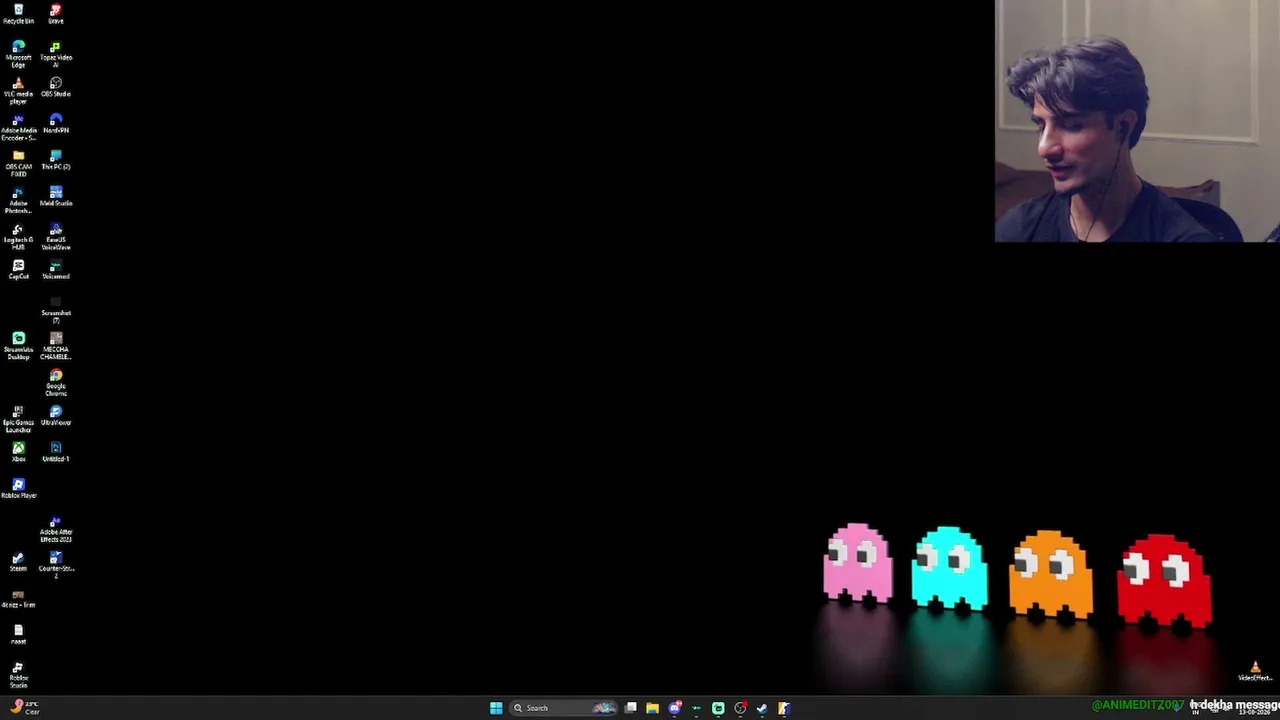Open File Explorer from the taskbar
Image resolution: width=1280 pixels, height=720 pixels.
click(x=652, y=708)
